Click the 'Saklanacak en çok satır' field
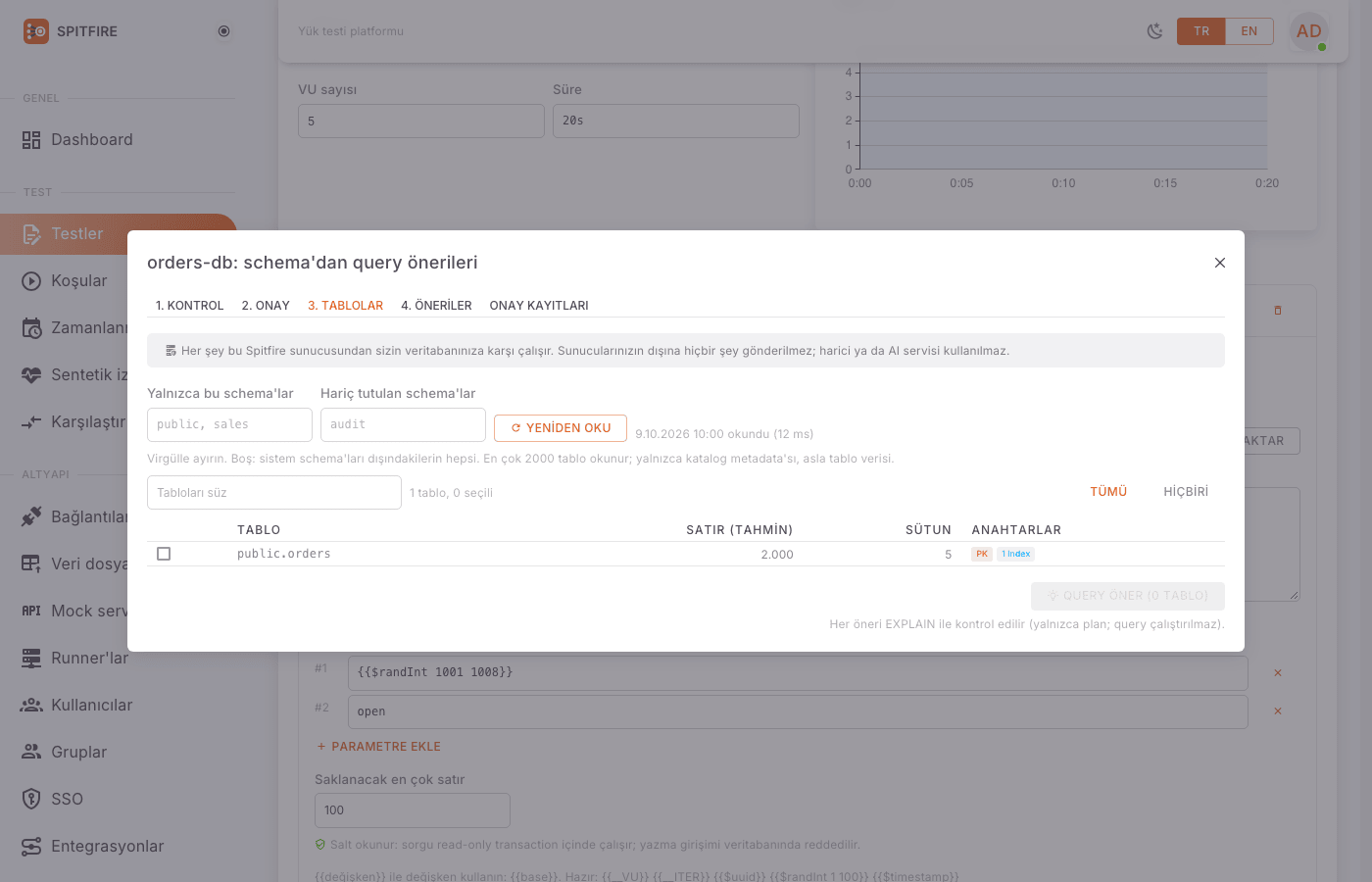The height and width of the screenshot is (882, 1372). coord(413,810)
